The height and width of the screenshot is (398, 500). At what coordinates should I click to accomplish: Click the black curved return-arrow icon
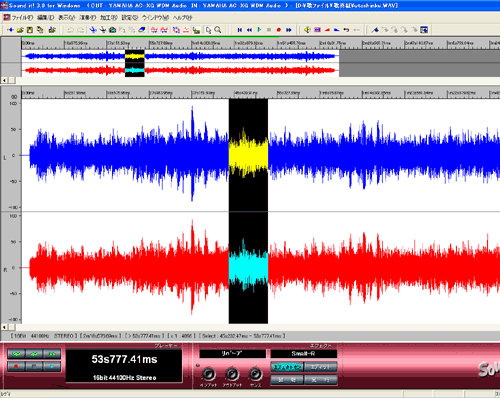click(x=347, y=30)
